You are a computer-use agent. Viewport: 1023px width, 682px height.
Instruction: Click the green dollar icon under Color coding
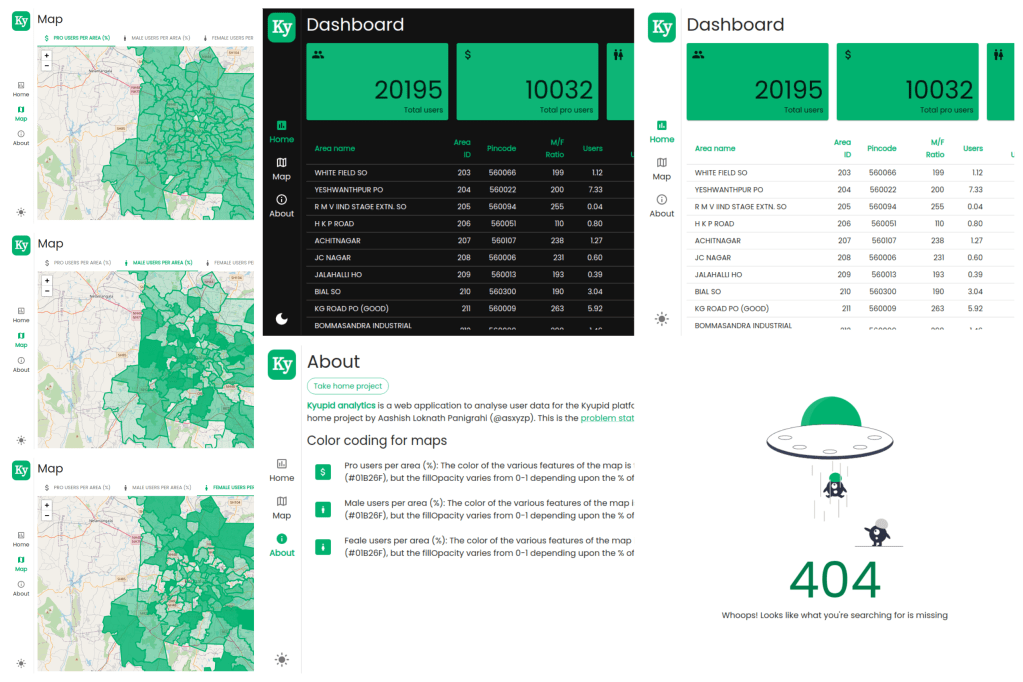pyautogui.click(x=322, y=472)
